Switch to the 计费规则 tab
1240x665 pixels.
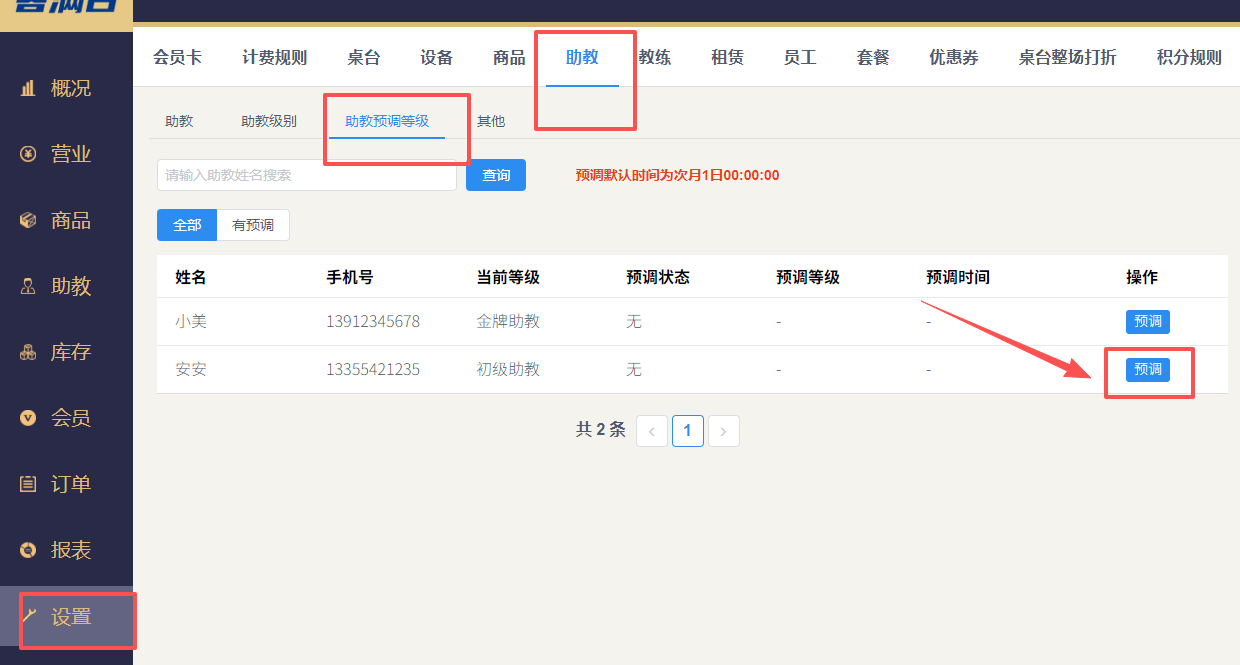tap(274, 57)
